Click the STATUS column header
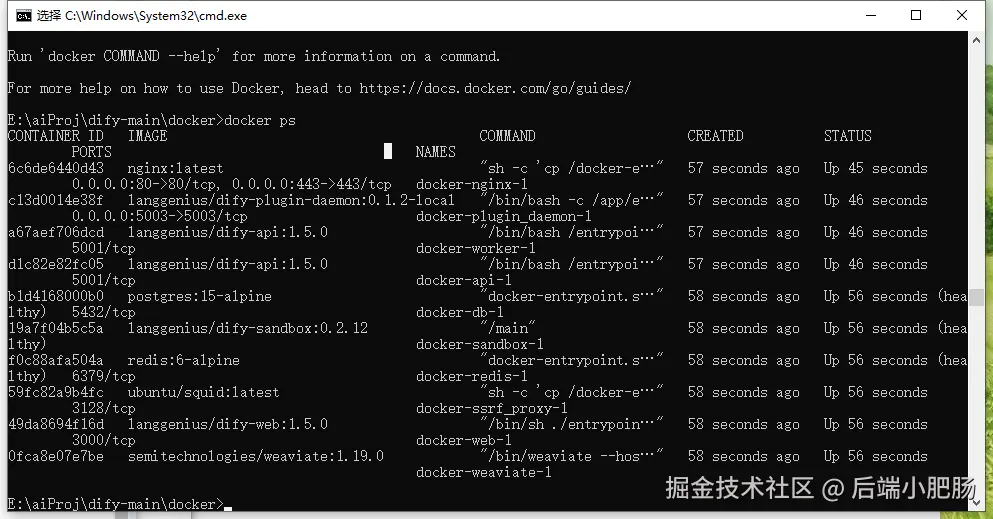 (x=847, y=136)
